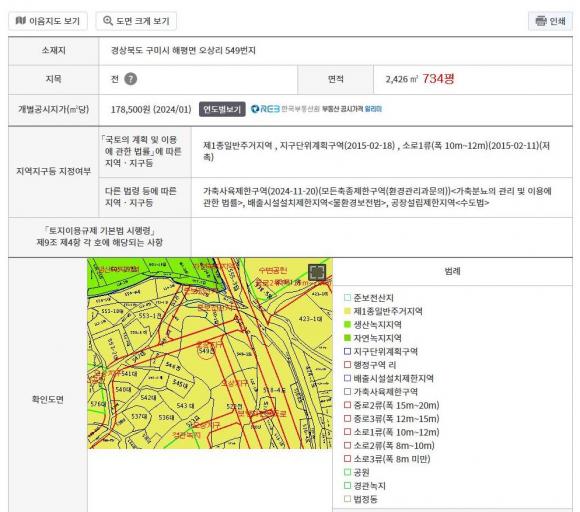This screenshot has height=512, width=580.
Task: Click the fullscreen expand icon on the map
Action: [x=317, y=273]
